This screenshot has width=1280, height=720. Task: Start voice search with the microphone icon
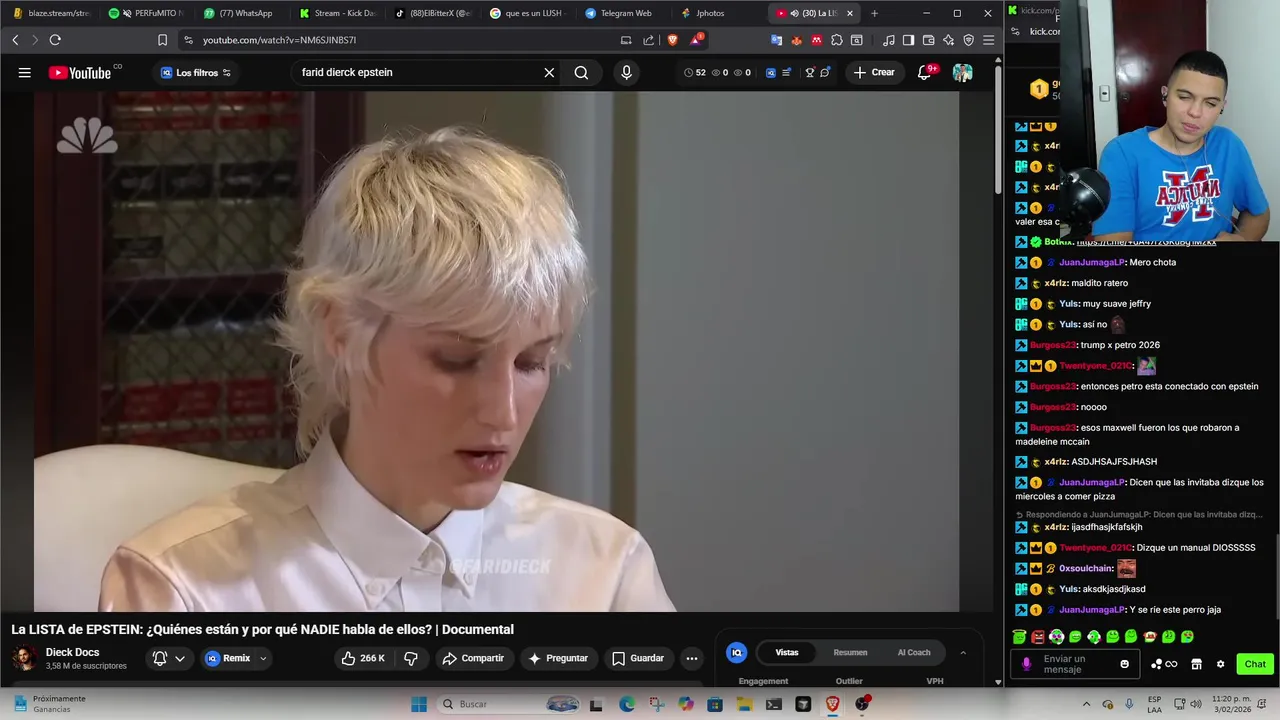(626, 72)
